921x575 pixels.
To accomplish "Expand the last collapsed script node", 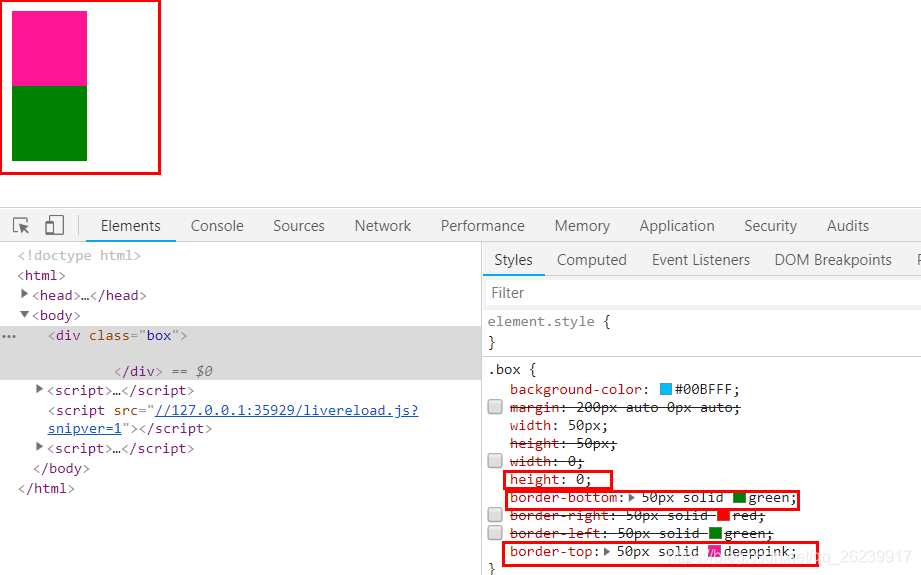I will coord(39,446).
